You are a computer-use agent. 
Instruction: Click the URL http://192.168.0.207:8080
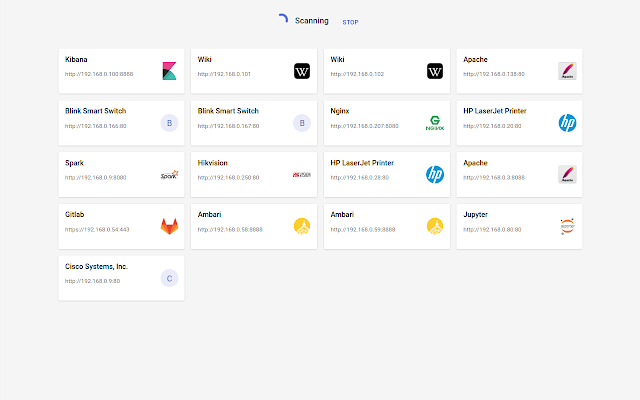(364, 126)
